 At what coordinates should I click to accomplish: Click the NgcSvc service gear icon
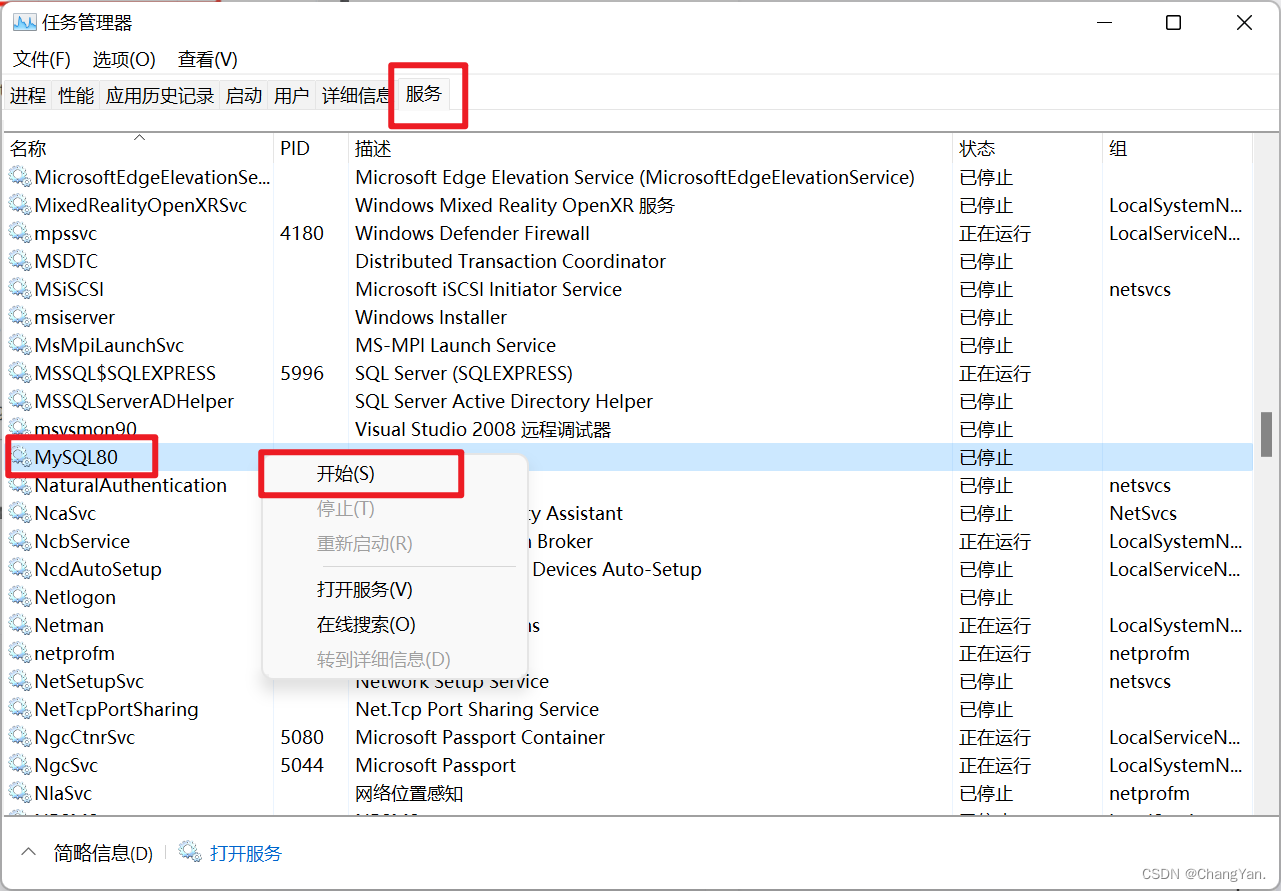click(20, 766)
